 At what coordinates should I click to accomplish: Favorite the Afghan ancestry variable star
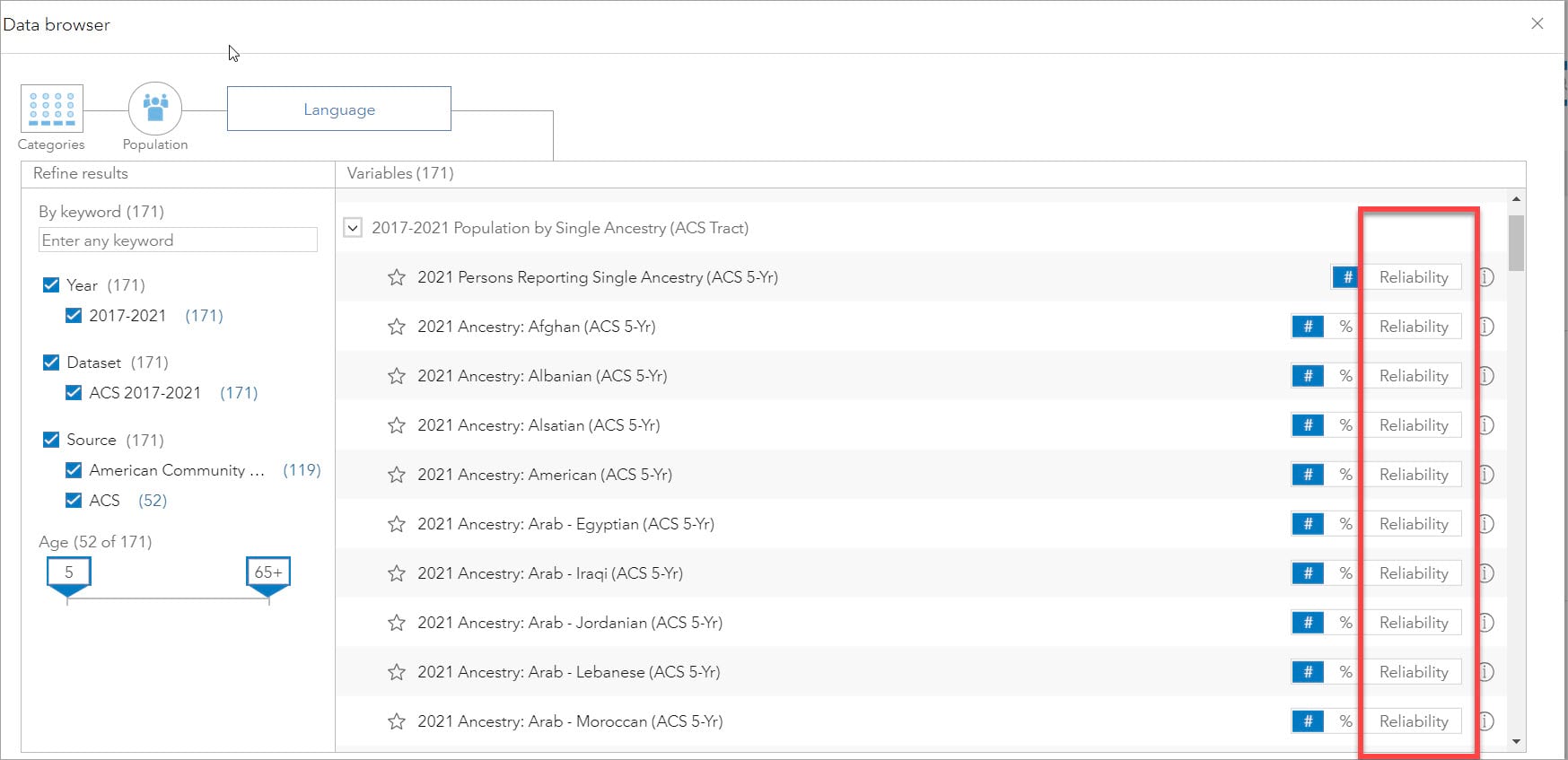tap(396, 327)
